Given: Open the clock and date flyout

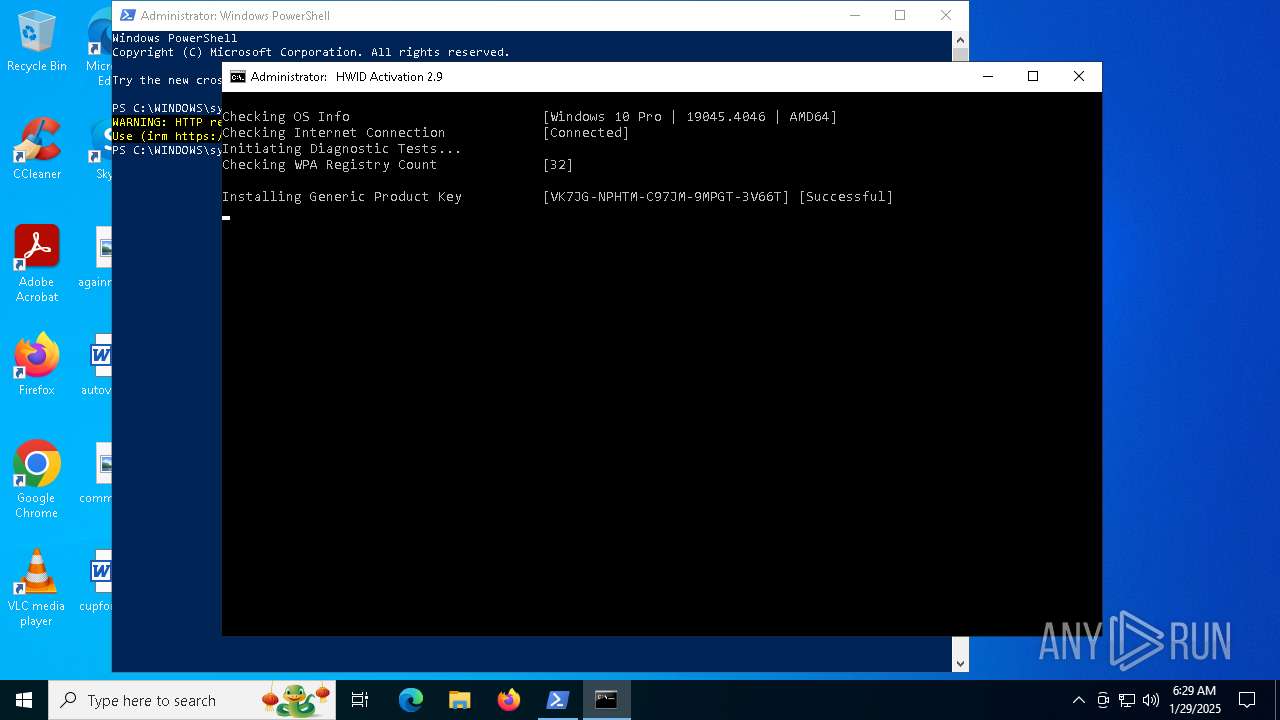Looking at the screenshot, I should click(1194, 700).
